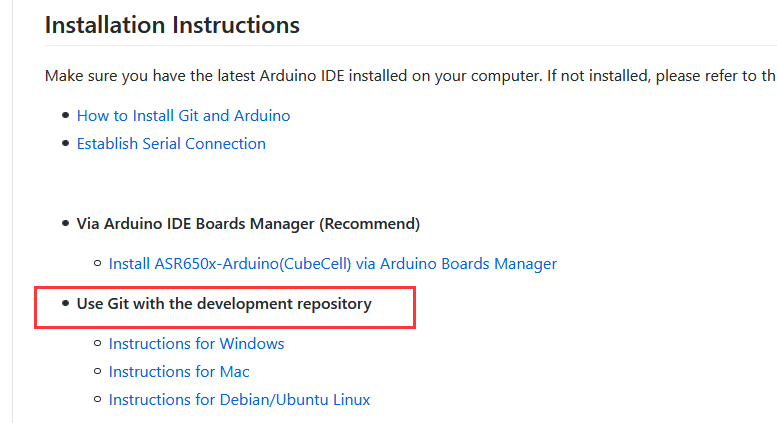Click hollow bullet beside Instructions for Mac
The image size is (777, 423).
click(98, 371)
